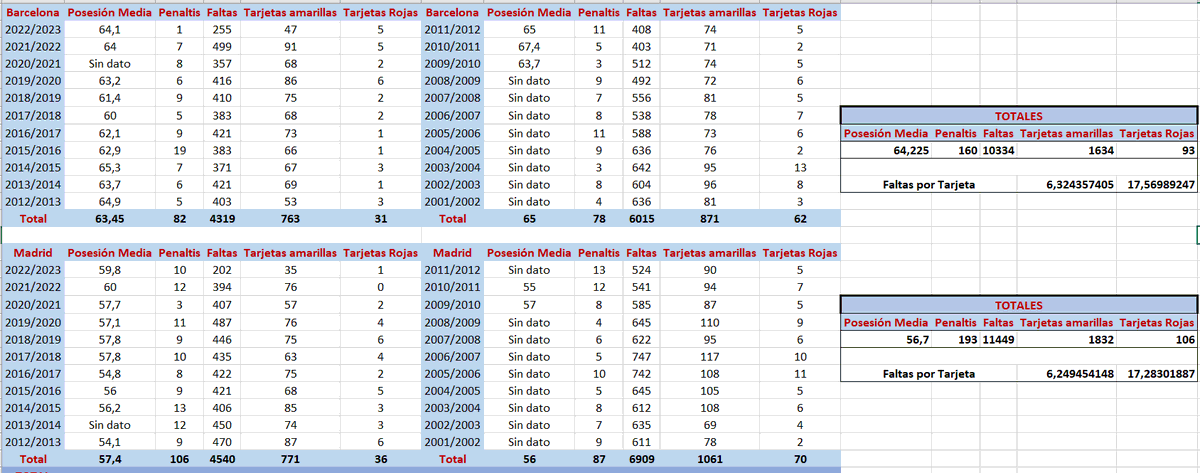Click the Madrid 2012/2013 possession value 54,1

click(x=109, y=442)
